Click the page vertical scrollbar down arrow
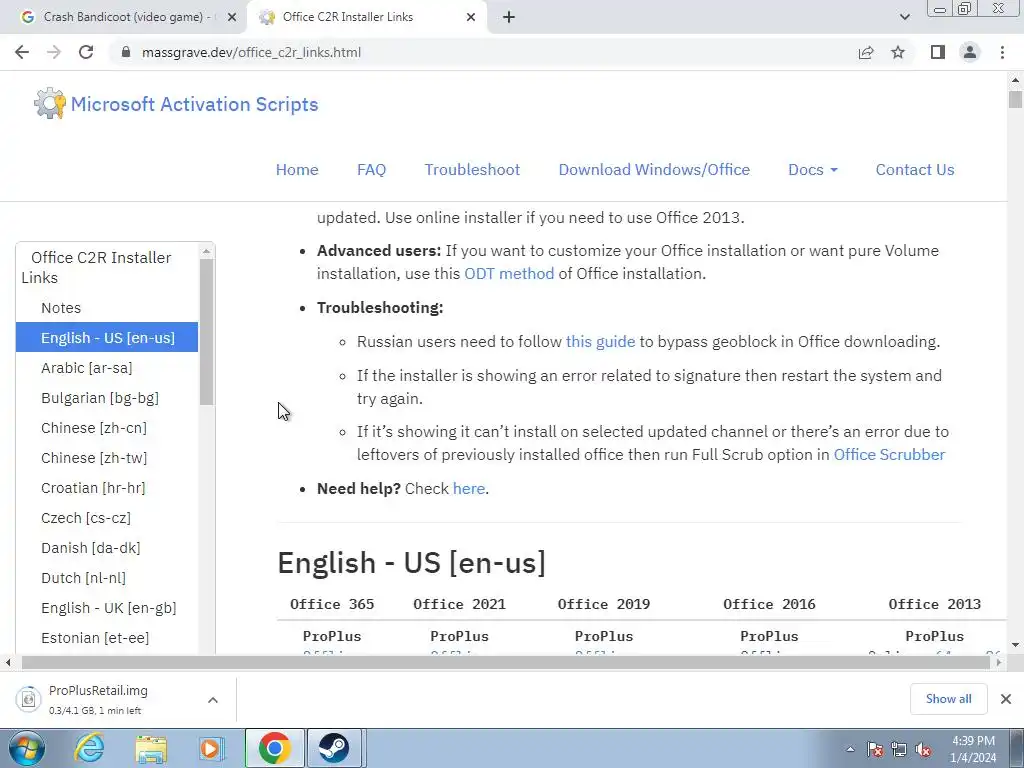Image resolution: width=1024 pixels, height=768 pixels. tap(1015, 646)
